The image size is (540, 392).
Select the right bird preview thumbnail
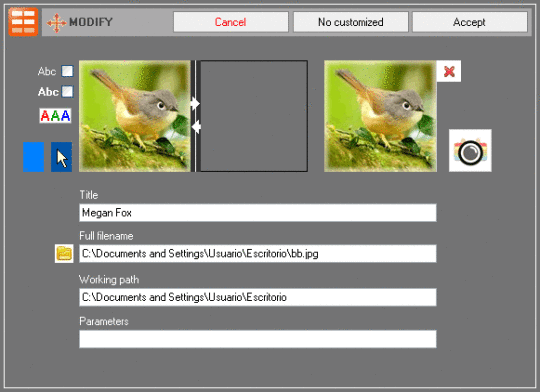coord(380,116)
